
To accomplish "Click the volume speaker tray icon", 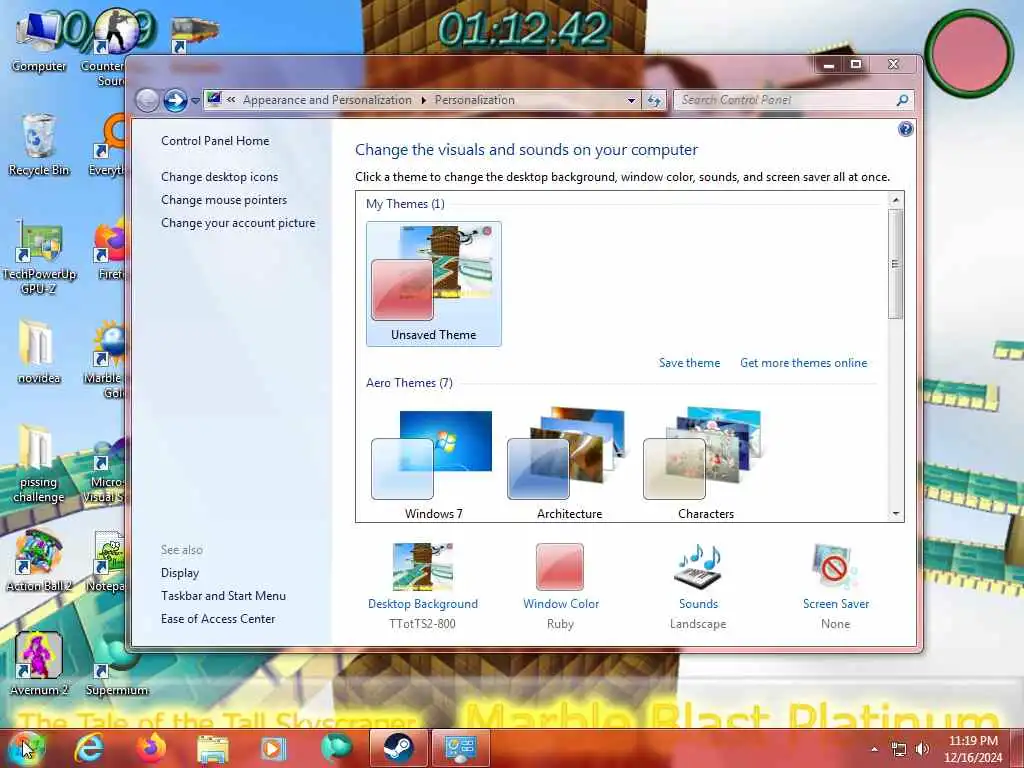I will pyautogui.click(x=922, y=749).
